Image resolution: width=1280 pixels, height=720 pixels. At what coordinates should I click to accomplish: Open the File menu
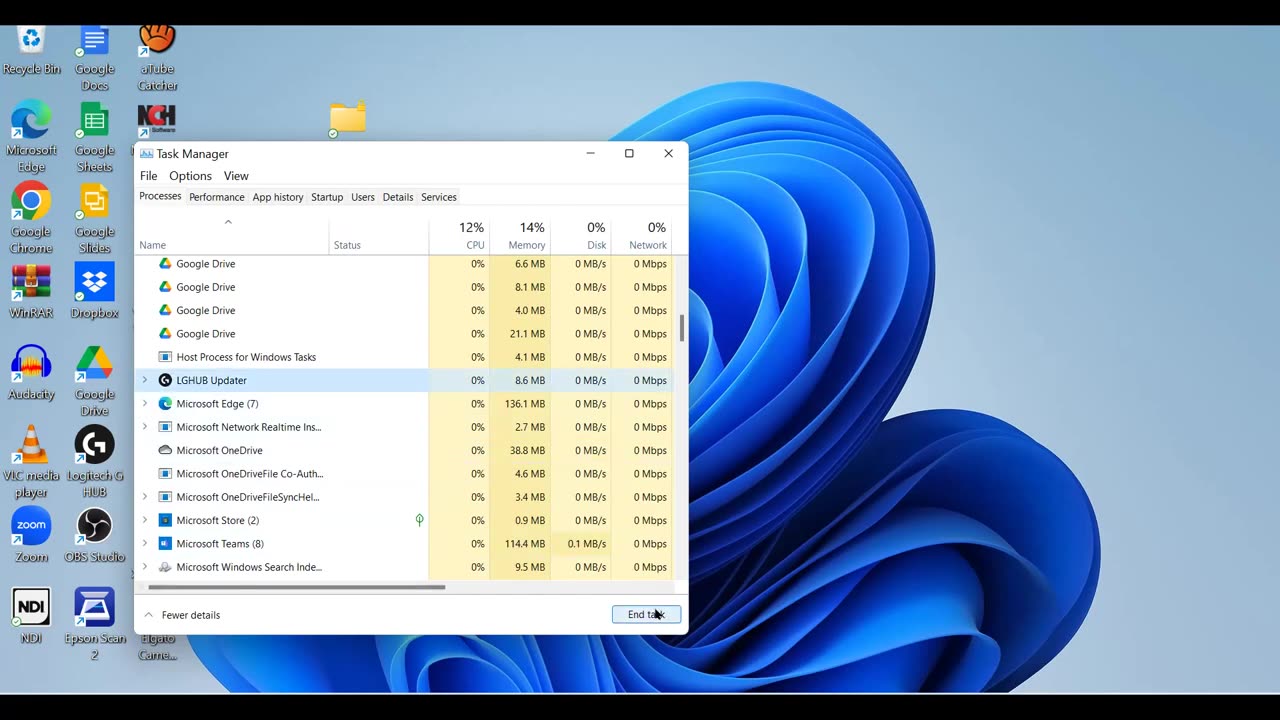click(148, 176)
